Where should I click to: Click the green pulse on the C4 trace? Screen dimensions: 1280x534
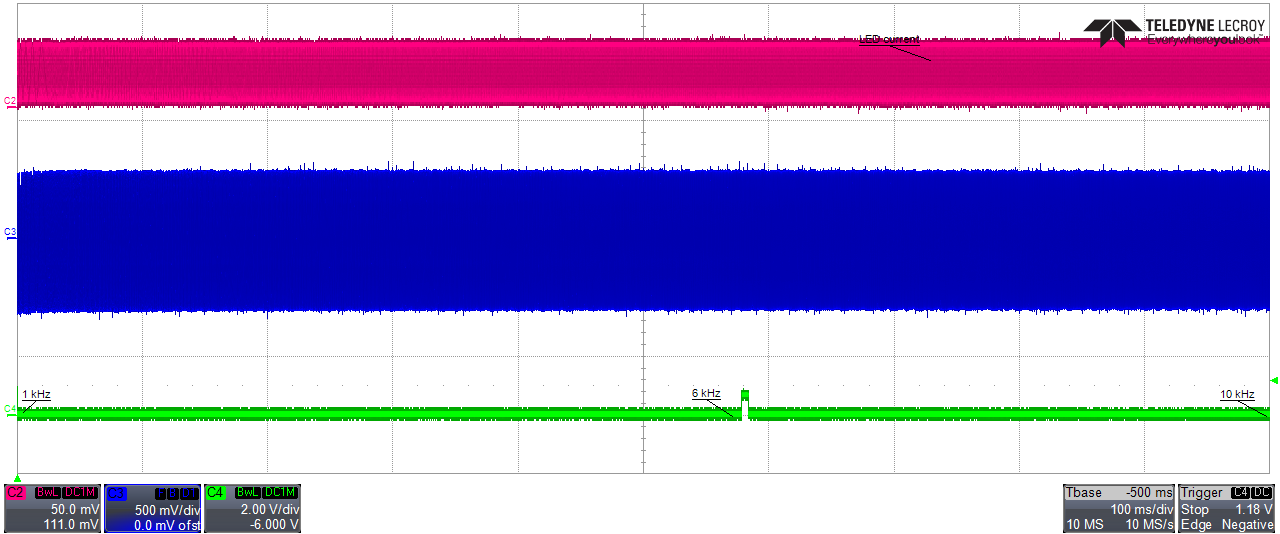(744, 398)
